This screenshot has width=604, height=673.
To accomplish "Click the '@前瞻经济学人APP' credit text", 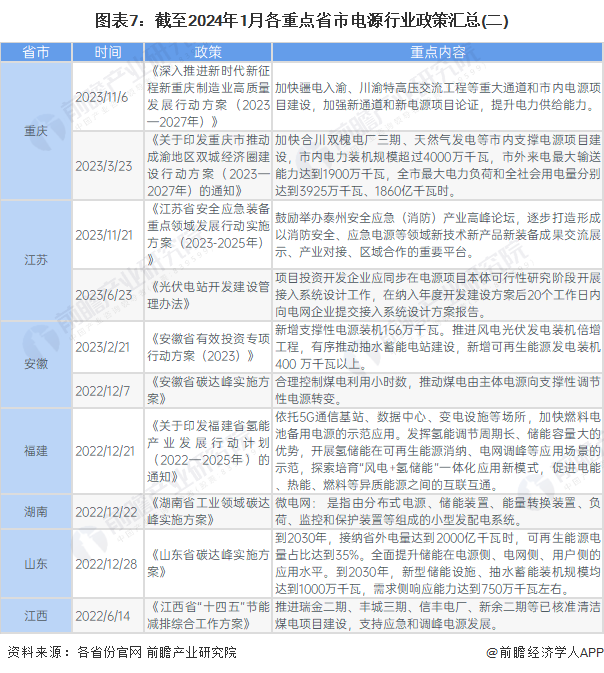I will click(544, 653).
